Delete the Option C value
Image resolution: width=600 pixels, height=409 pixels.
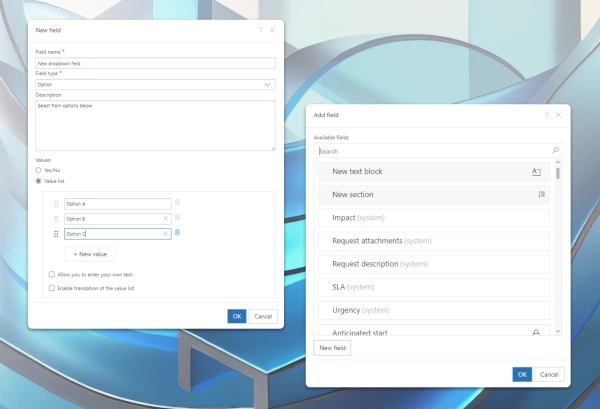click(177, 232)
